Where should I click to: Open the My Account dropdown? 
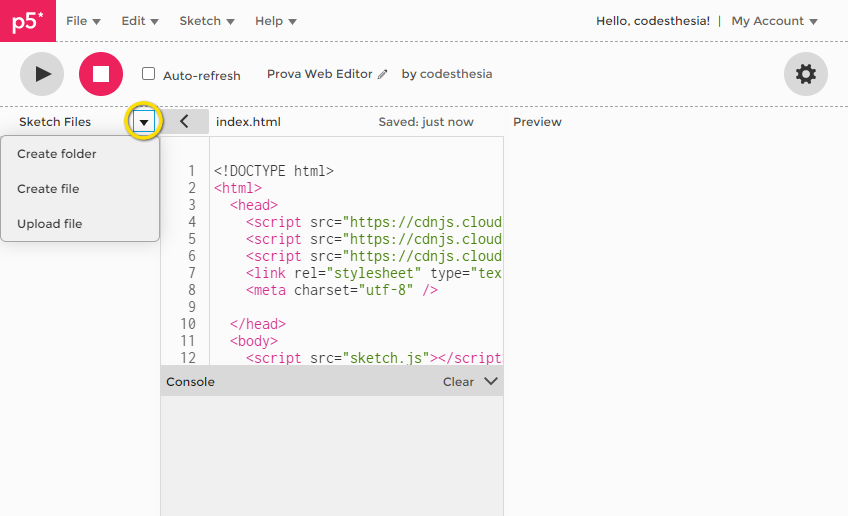click(774, 21)
